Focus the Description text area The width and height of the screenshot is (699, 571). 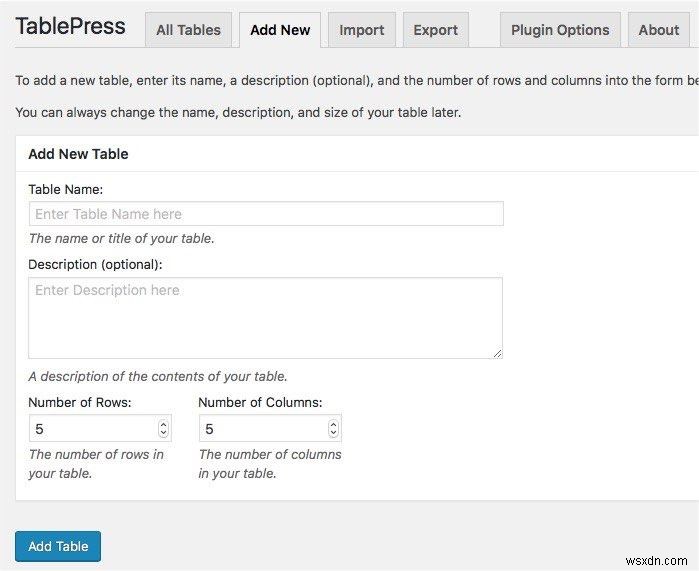[266, 318]
